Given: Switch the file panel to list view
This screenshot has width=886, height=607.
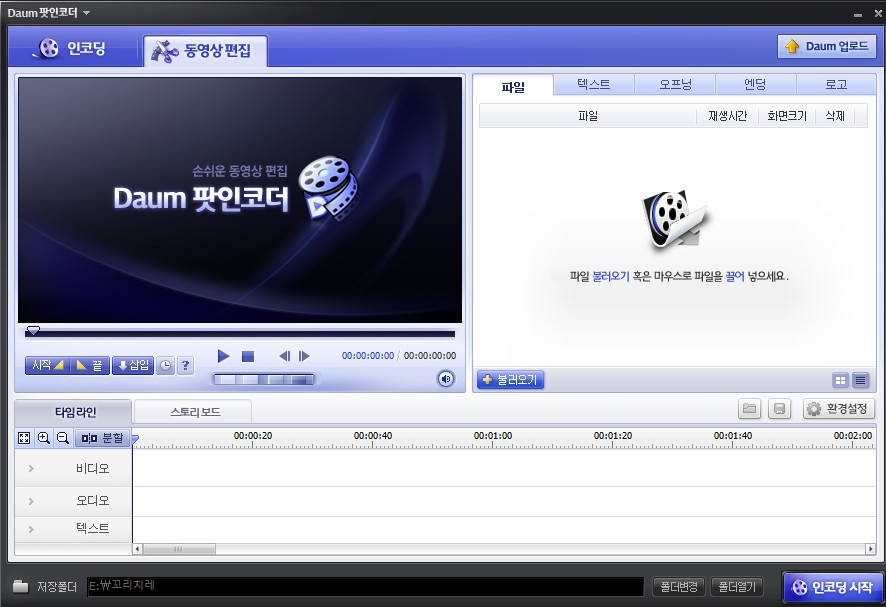Looking at the screenshot, I should [x=862, y=381].
